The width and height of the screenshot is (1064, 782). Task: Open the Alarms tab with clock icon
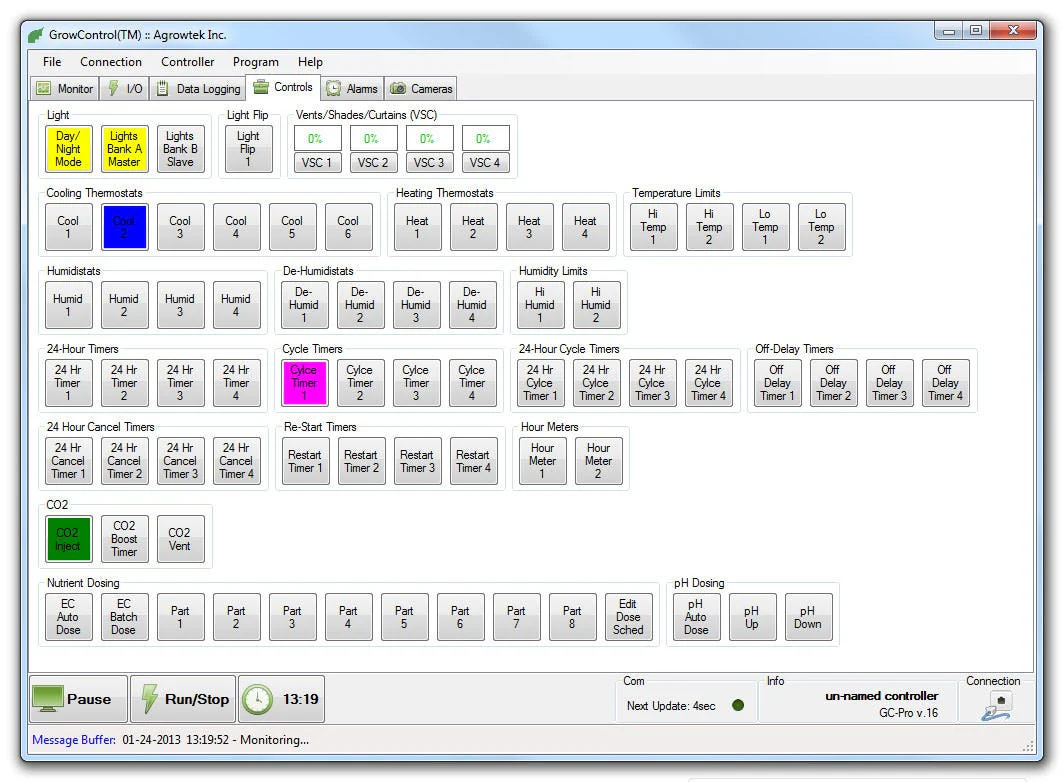(x=352, y=89)
